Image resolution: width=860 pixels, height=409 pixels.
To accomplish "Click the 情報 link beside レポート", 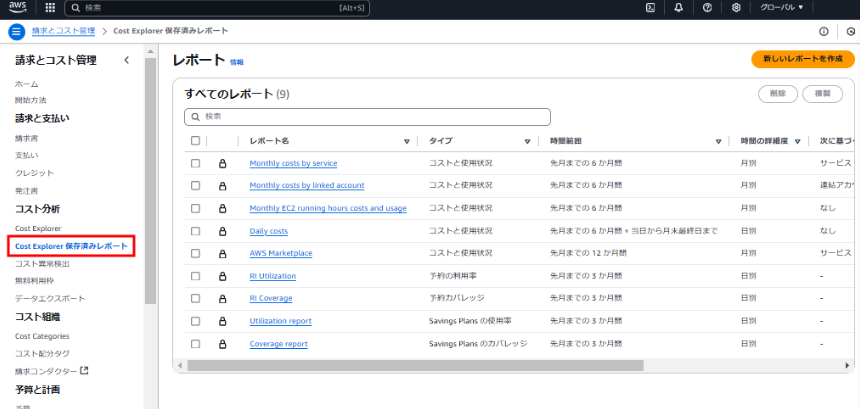I will tap(236, 63).
